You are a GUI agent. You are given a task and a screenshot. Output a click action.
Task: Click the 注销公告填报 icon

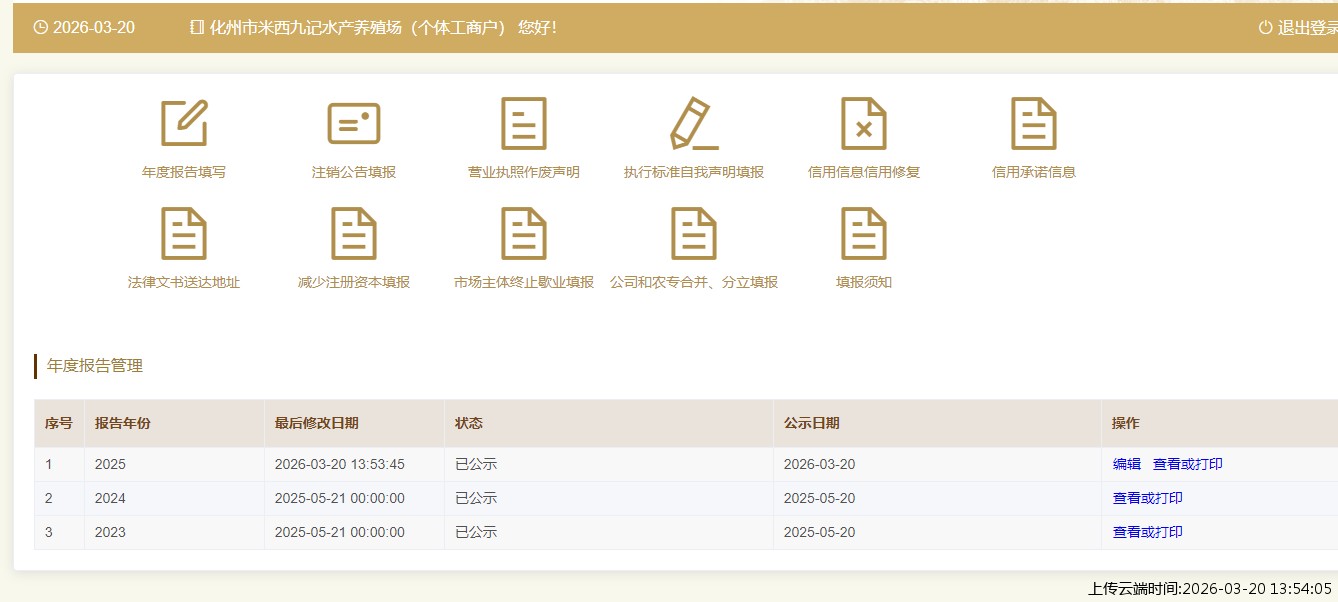pos(354,124)
